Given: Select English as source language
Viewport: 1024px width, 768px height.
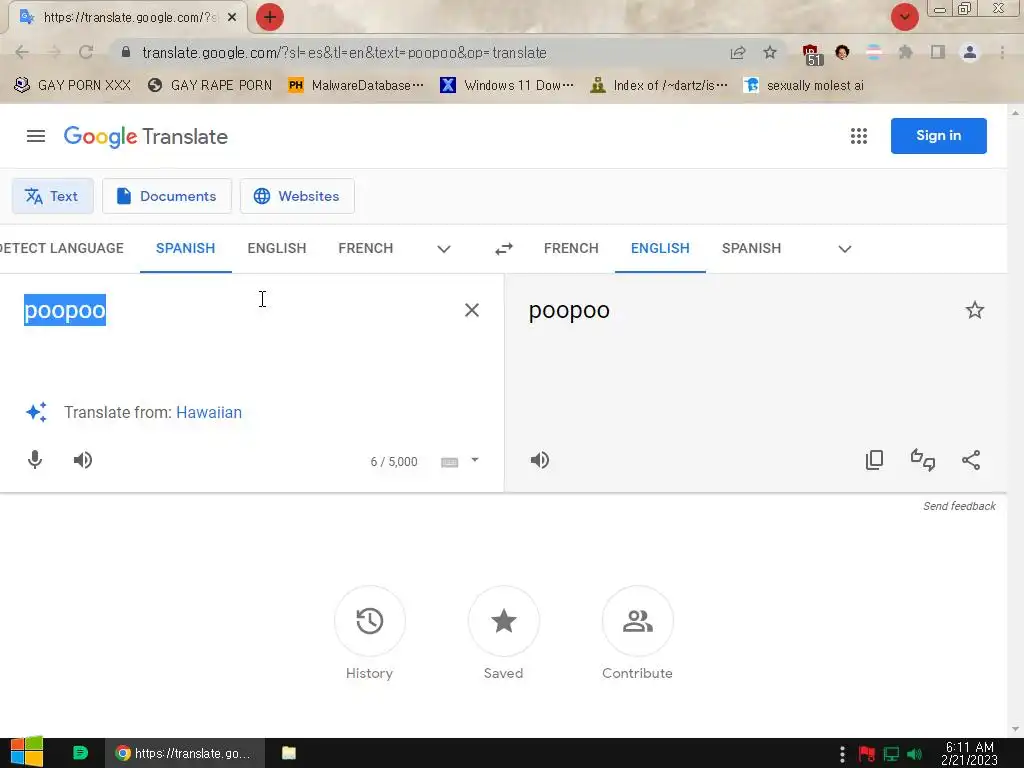Looking at the screenshot, I should coord(277,248).
